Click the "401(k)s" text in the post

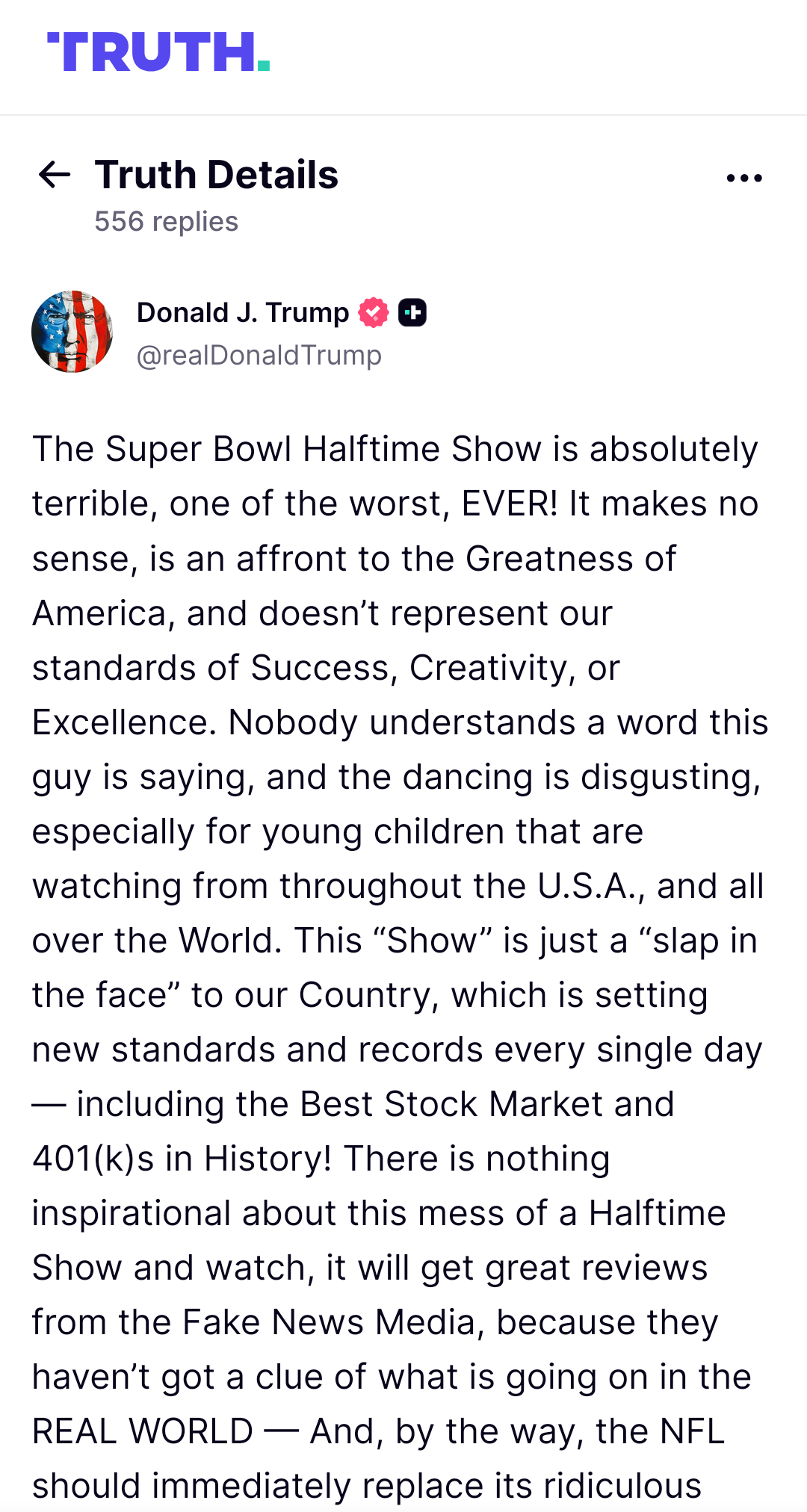(x=93, y=1159)
